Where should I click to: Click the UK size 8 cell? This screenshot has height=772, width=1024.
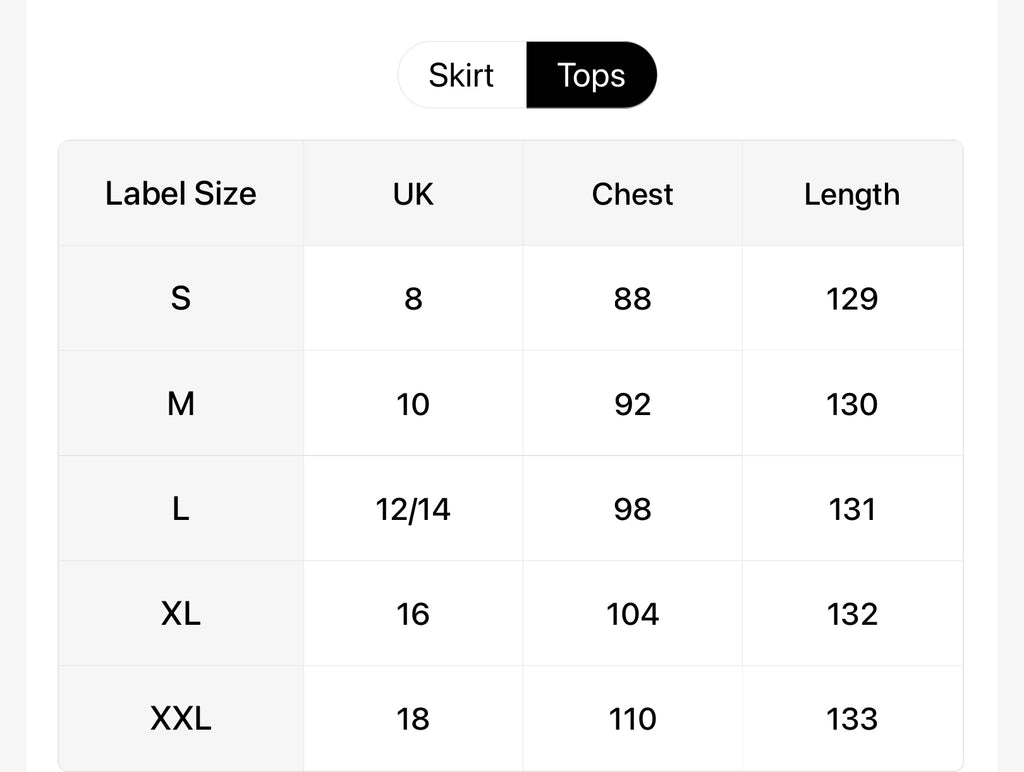coord(413,298)
